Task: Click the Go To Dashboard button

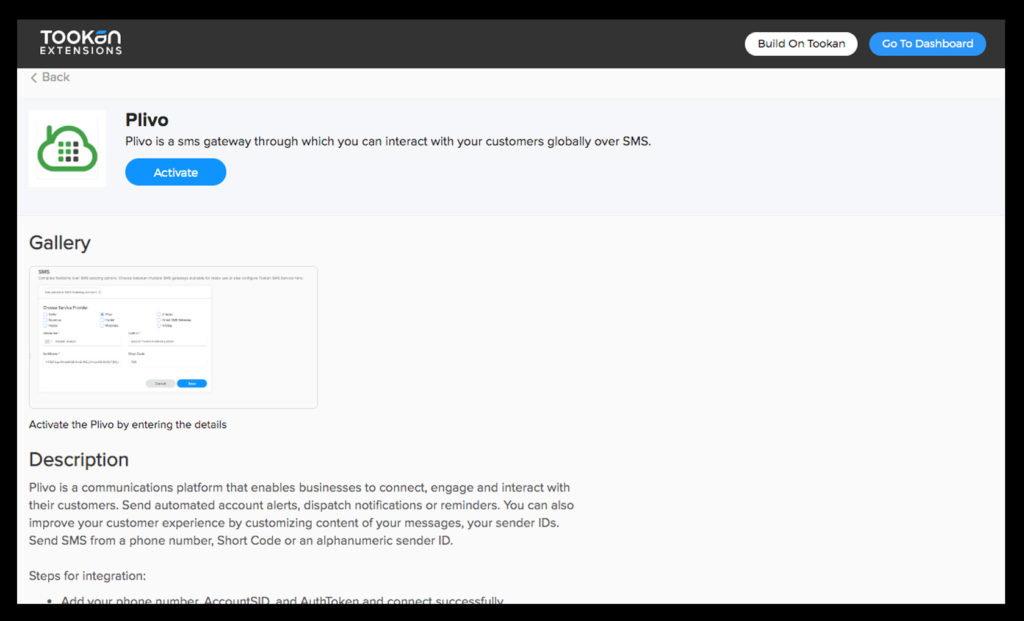Action: tap(927, 44)
